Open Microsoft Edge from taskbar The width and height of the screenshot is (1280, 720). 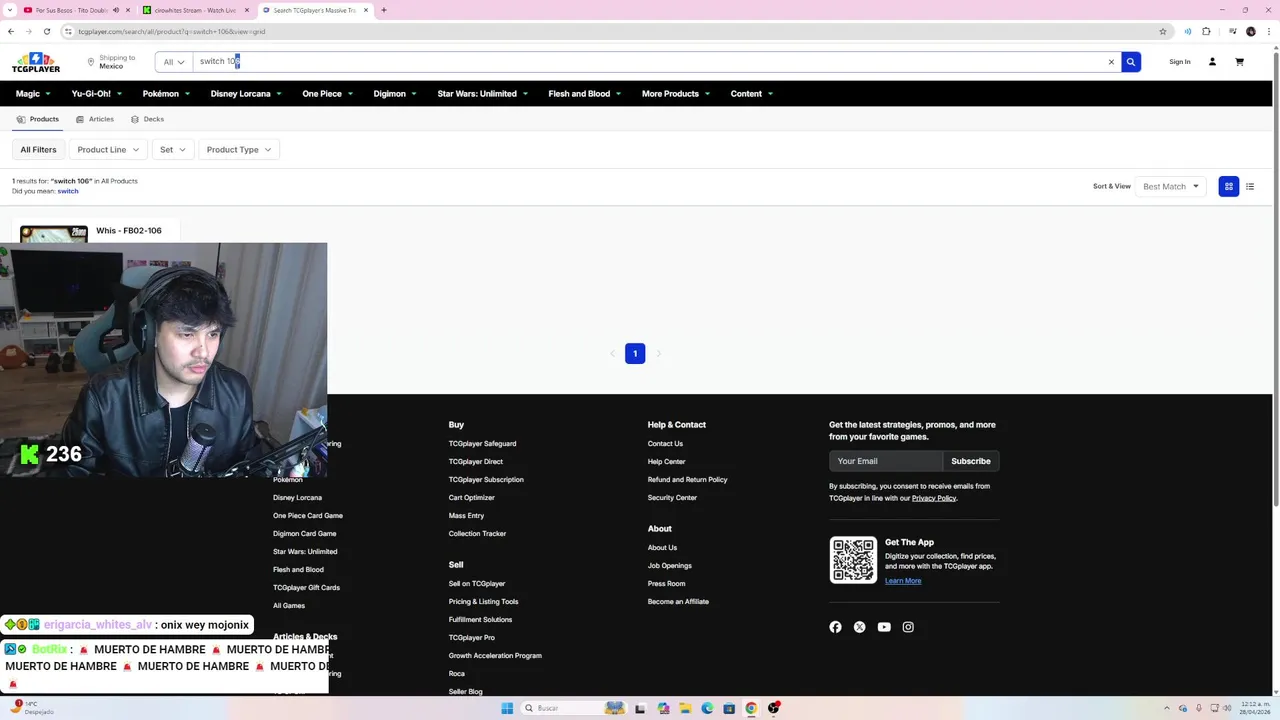[x=707, y=708]
